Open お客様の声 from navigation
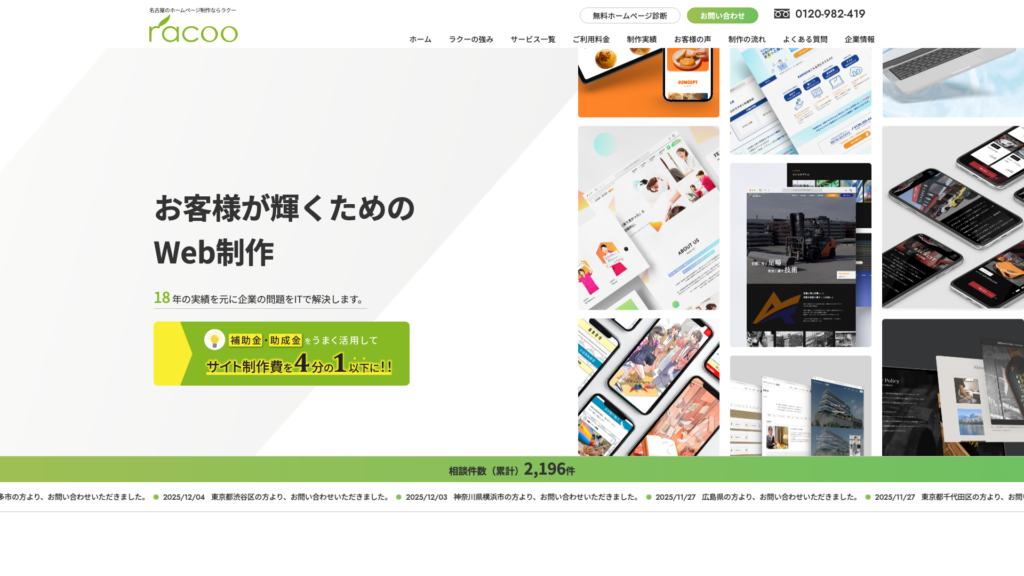1024x576 pixels. [692, 39]
